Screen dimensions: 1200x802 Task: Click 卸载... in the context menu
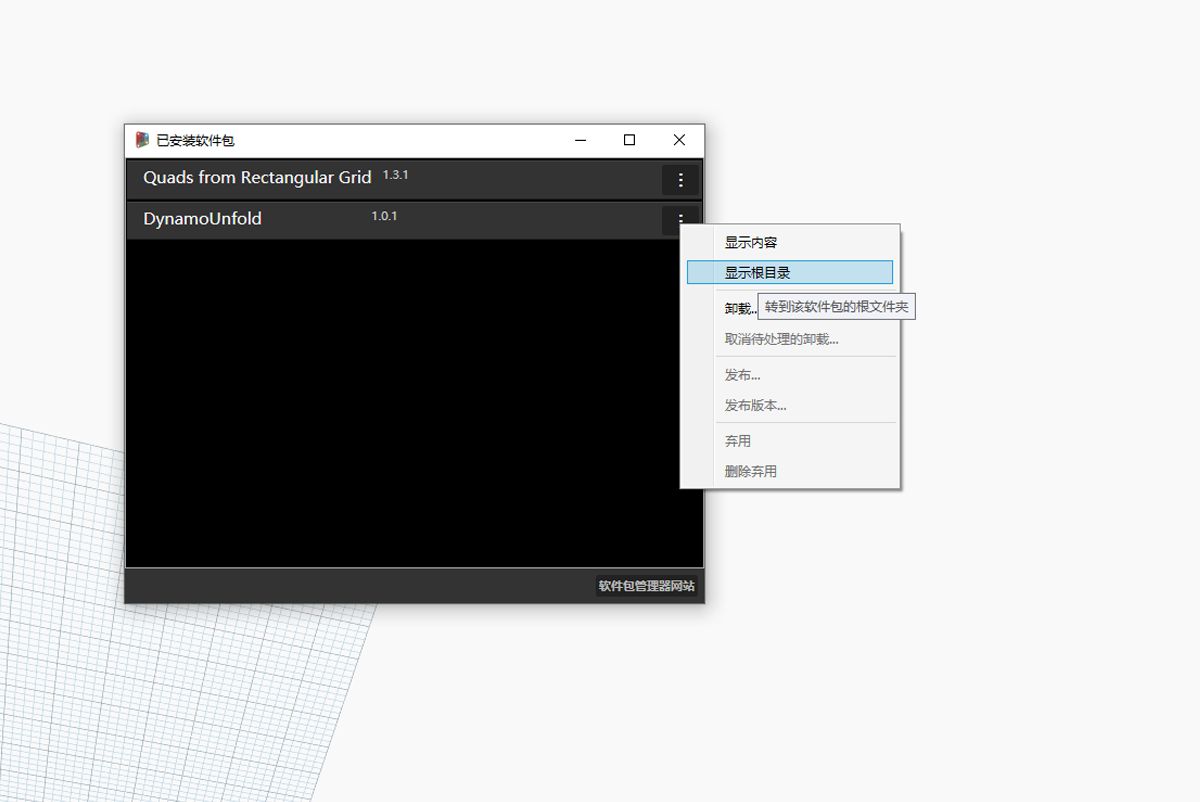741,308
